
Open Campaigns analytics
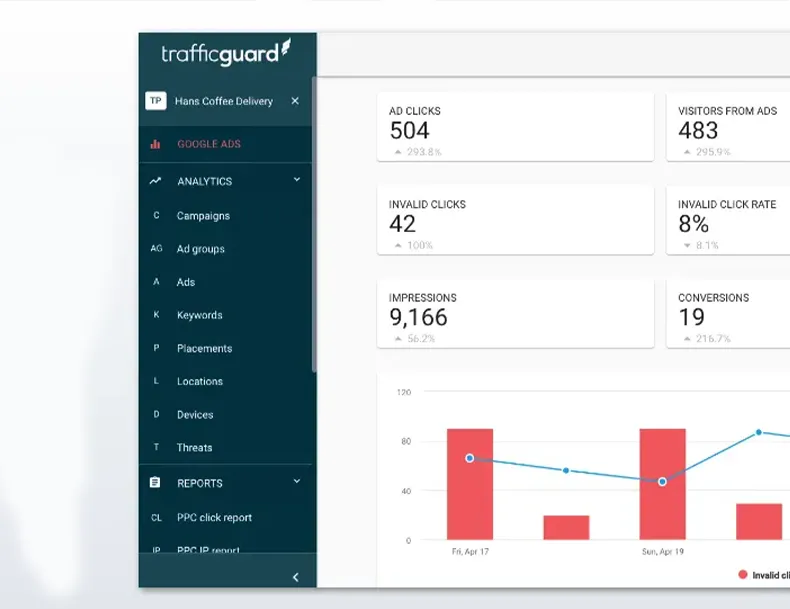[x=203, y=216]
